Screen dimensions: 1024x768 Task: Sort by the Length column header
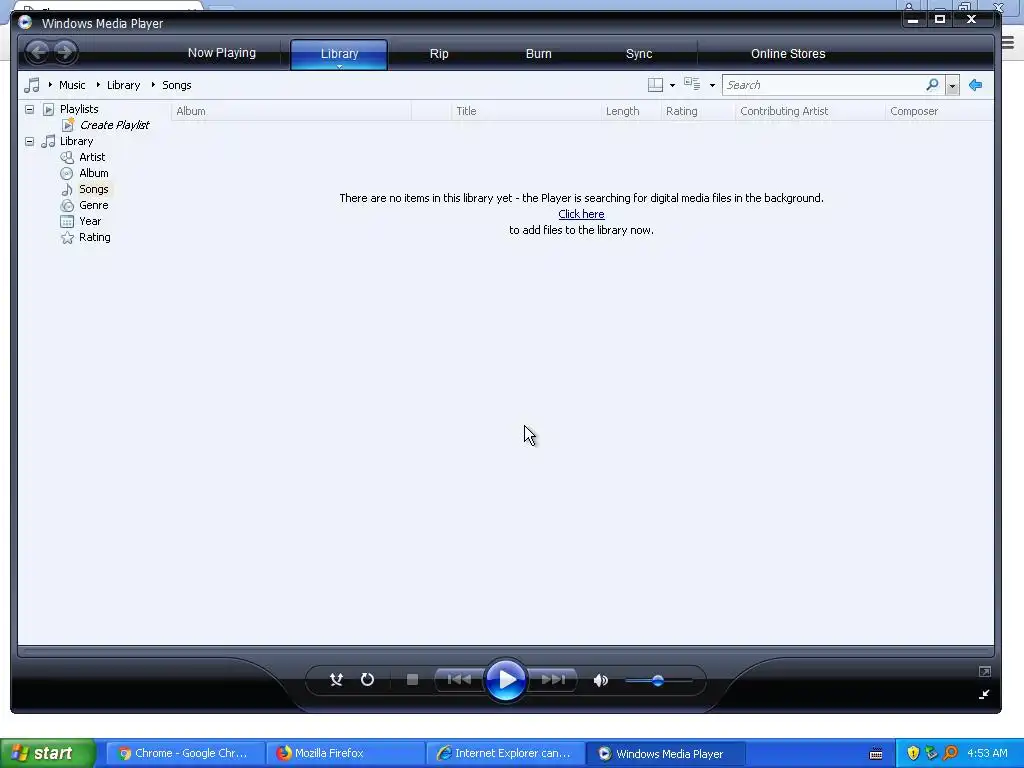[631, 111]
